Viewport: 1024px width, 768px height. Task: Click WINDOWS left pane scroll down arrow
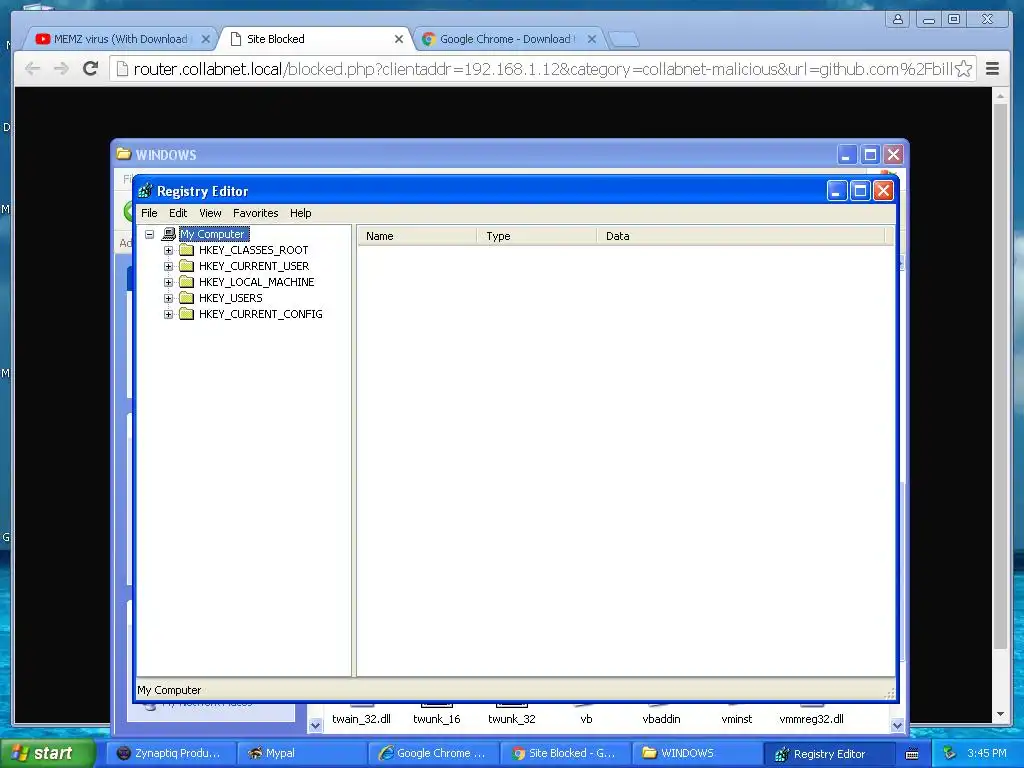315,725
